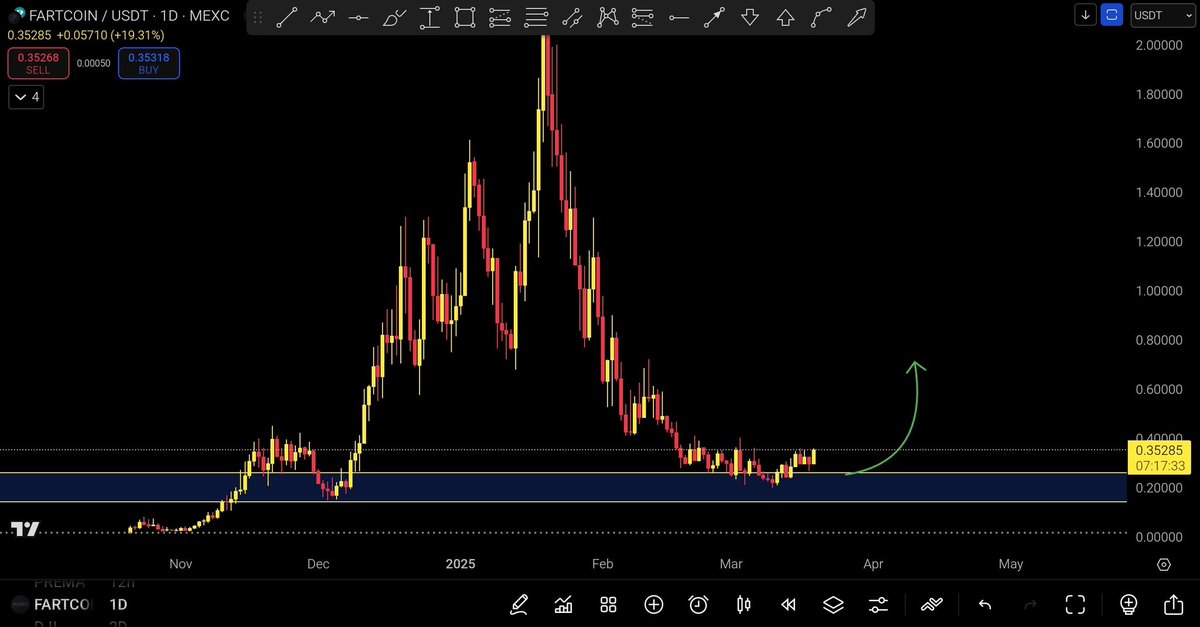Open chart settings gear on the time axis
Viewport: 1200px width, 627px height.
tap(1164, 564)
